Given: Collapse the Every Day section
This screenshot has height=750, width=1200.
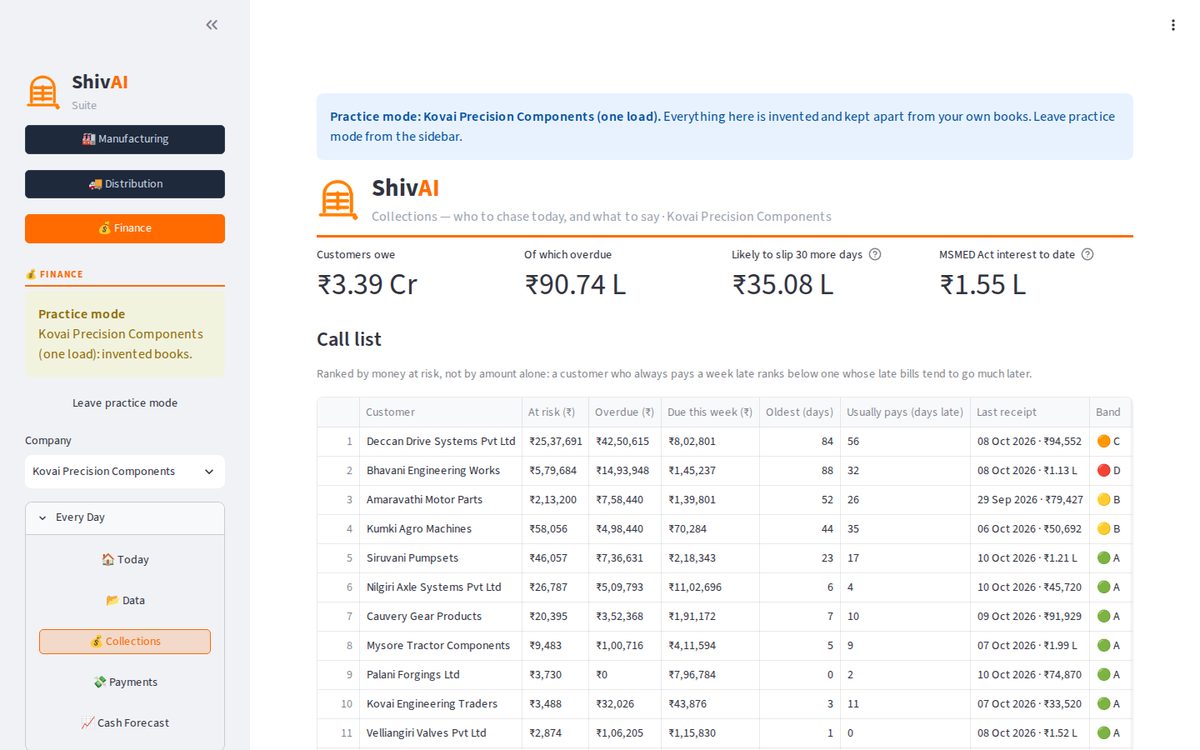Looking at the screenshot, I should click(x=125, y=517).
